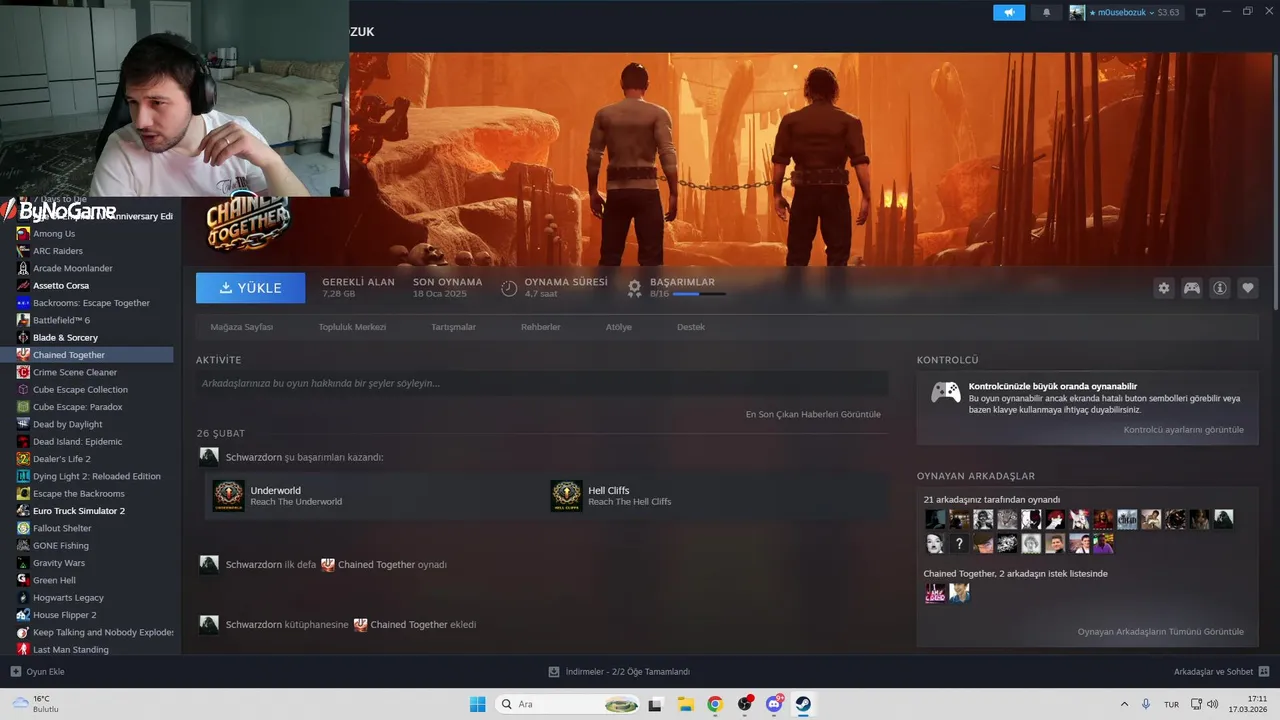Click İndirmeler 2/2 Öğe Tamamlandı status
The image size is (1280, 720).
627,672
